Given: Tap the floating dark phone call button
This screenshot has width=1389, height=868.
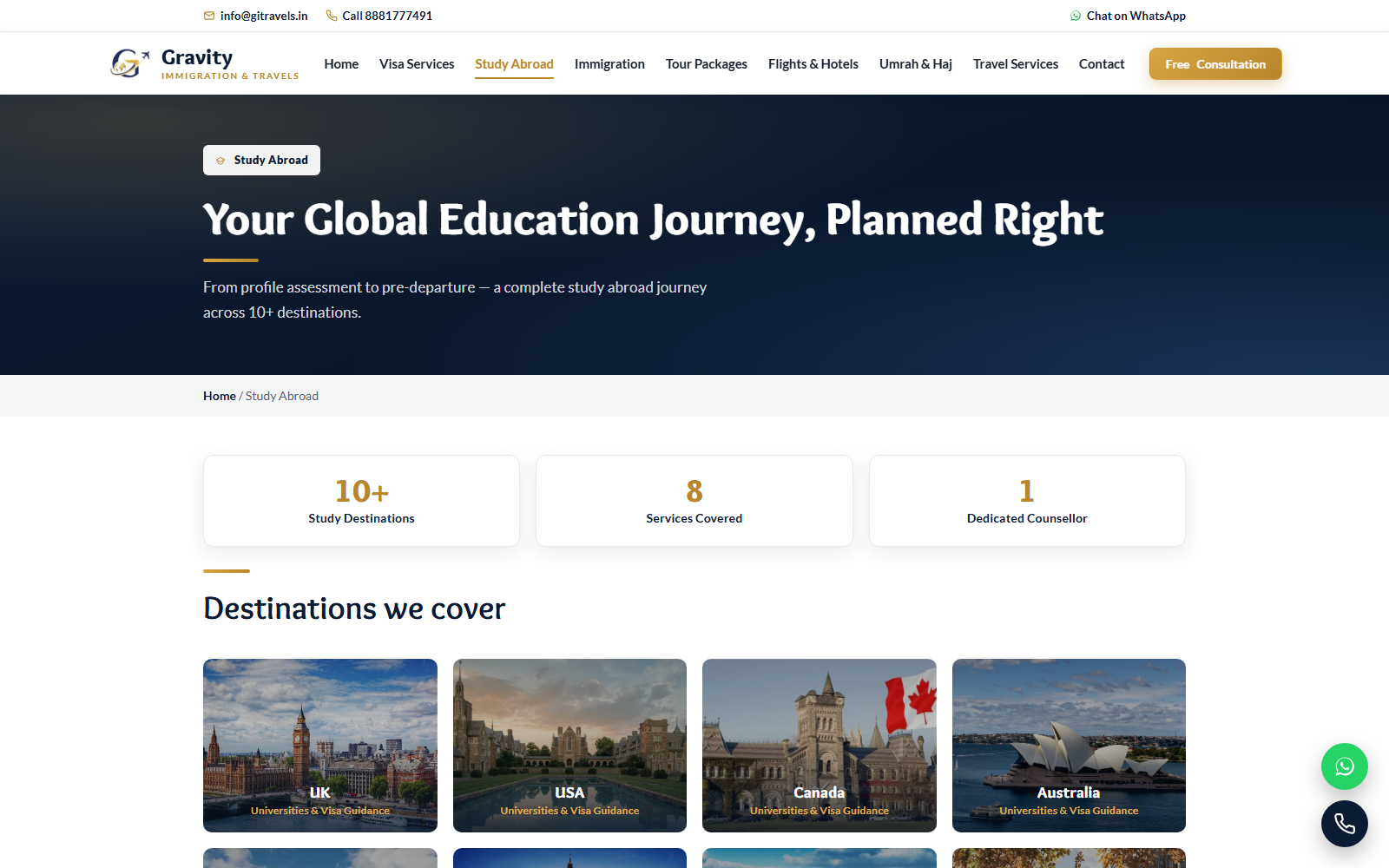Looking at the screenshot, I should pos(1345,824).
